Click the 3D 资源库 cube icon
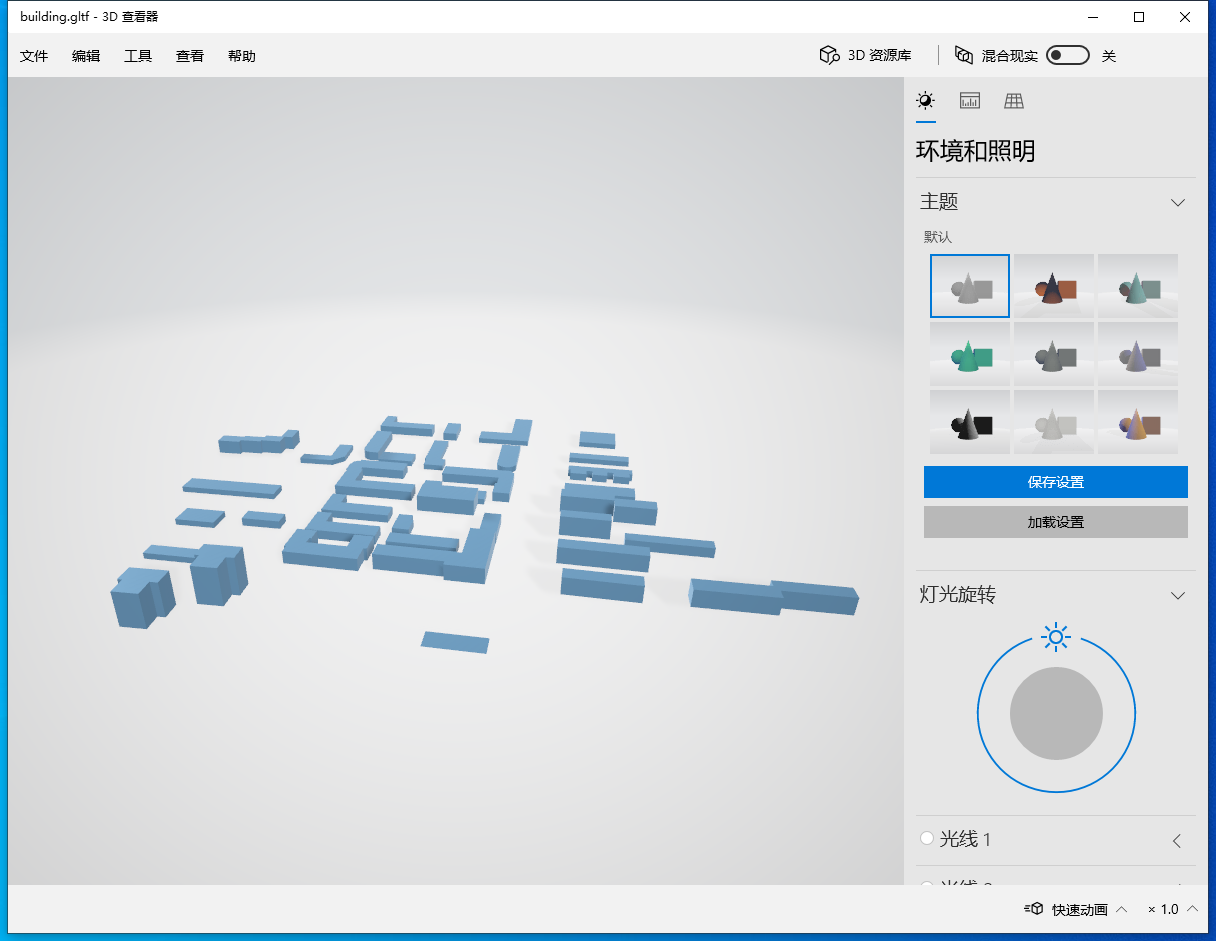The image size is (1216, 941). (830, 55)
